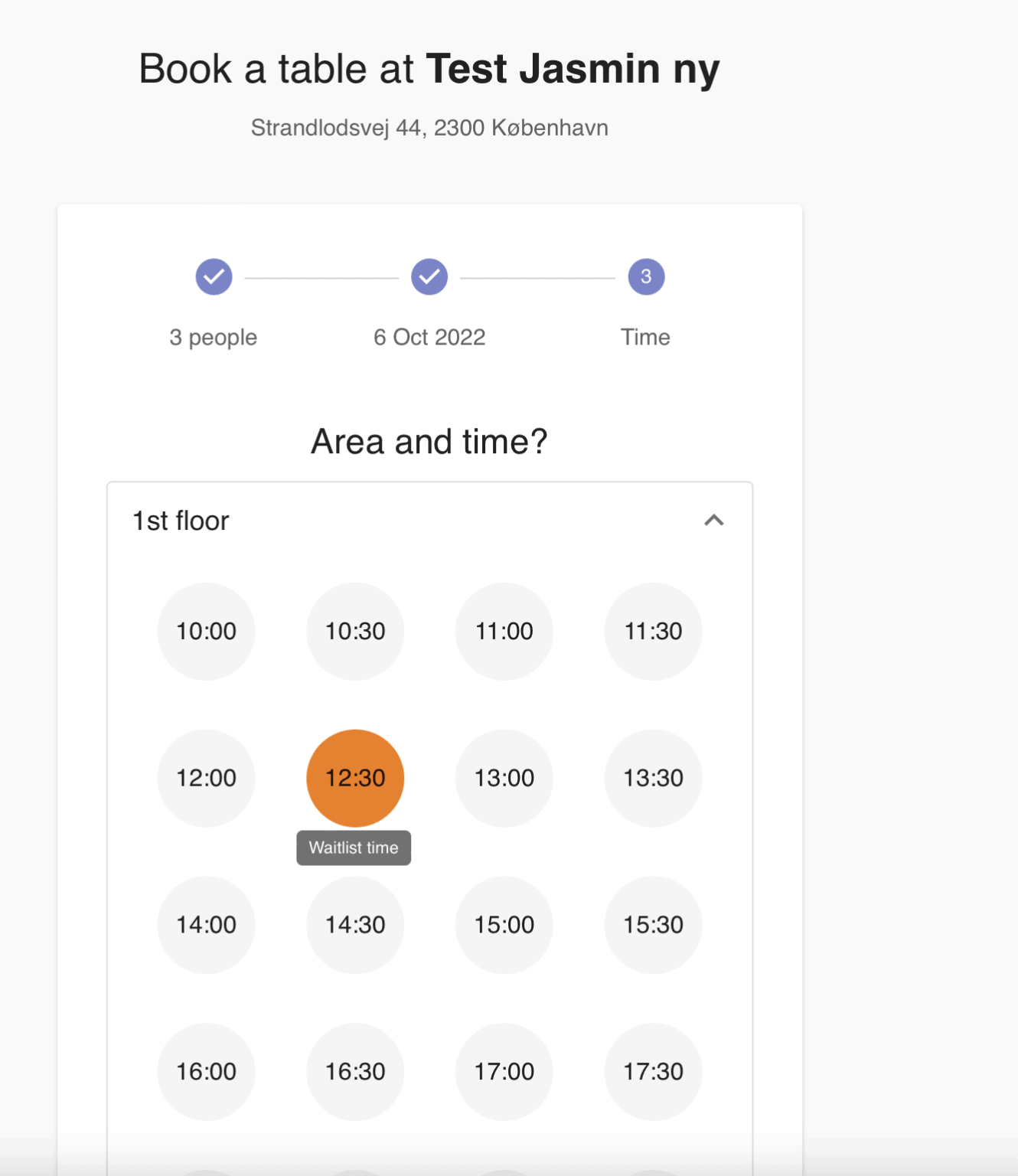Reserve the 17:00 time slot

coord(504,1071)
